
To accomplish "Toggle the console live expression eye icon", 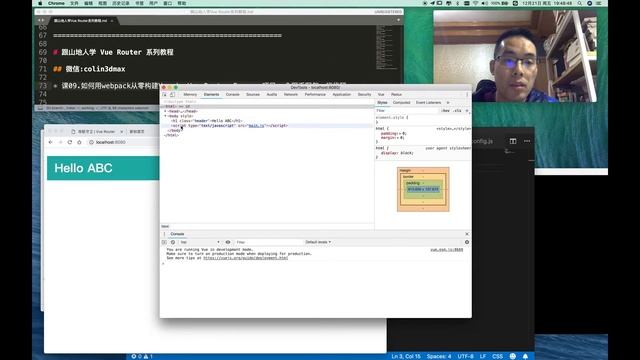I will [x=228, y=242].
